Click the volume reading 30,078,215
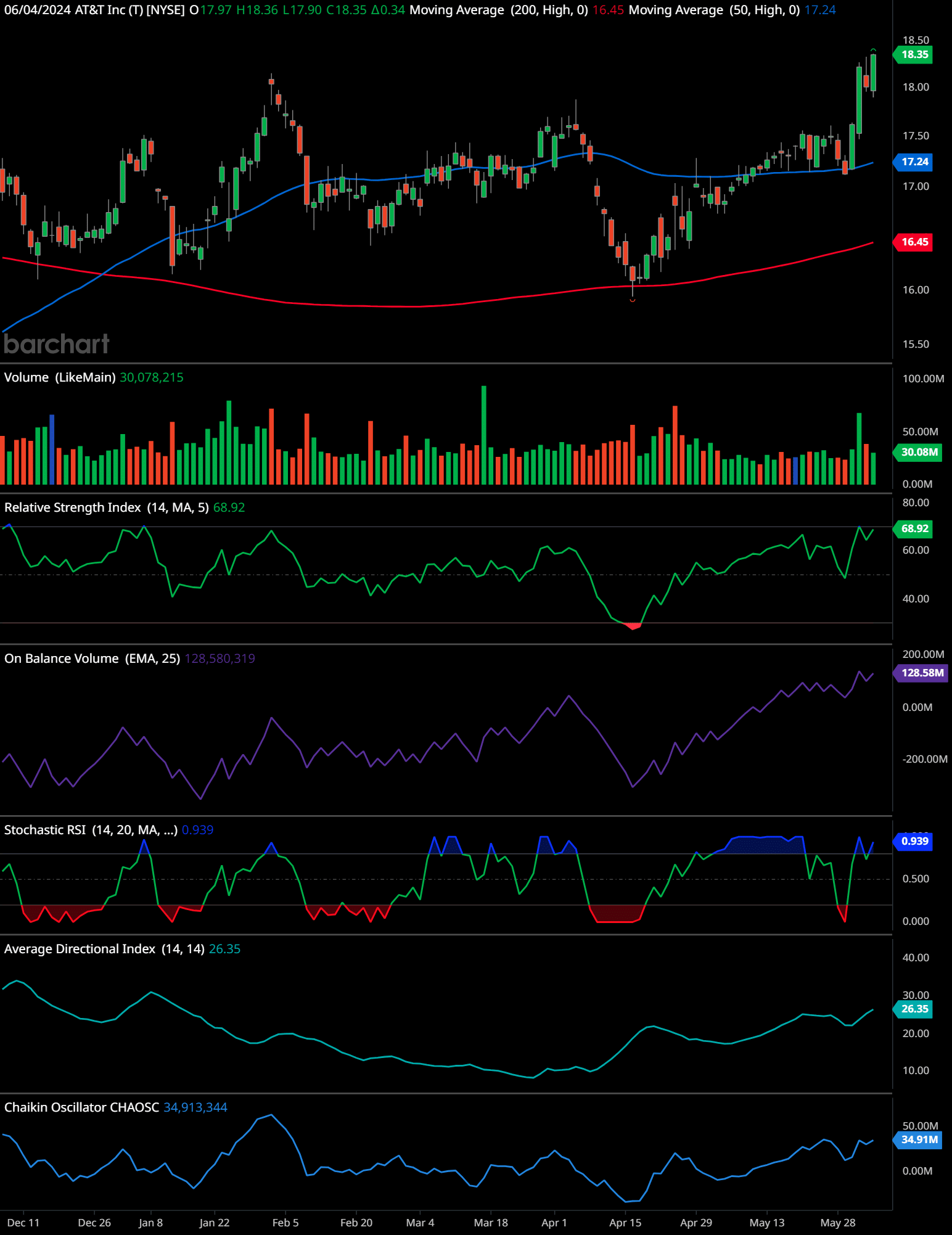The image size is (952, 1235). tap(152, 377)
